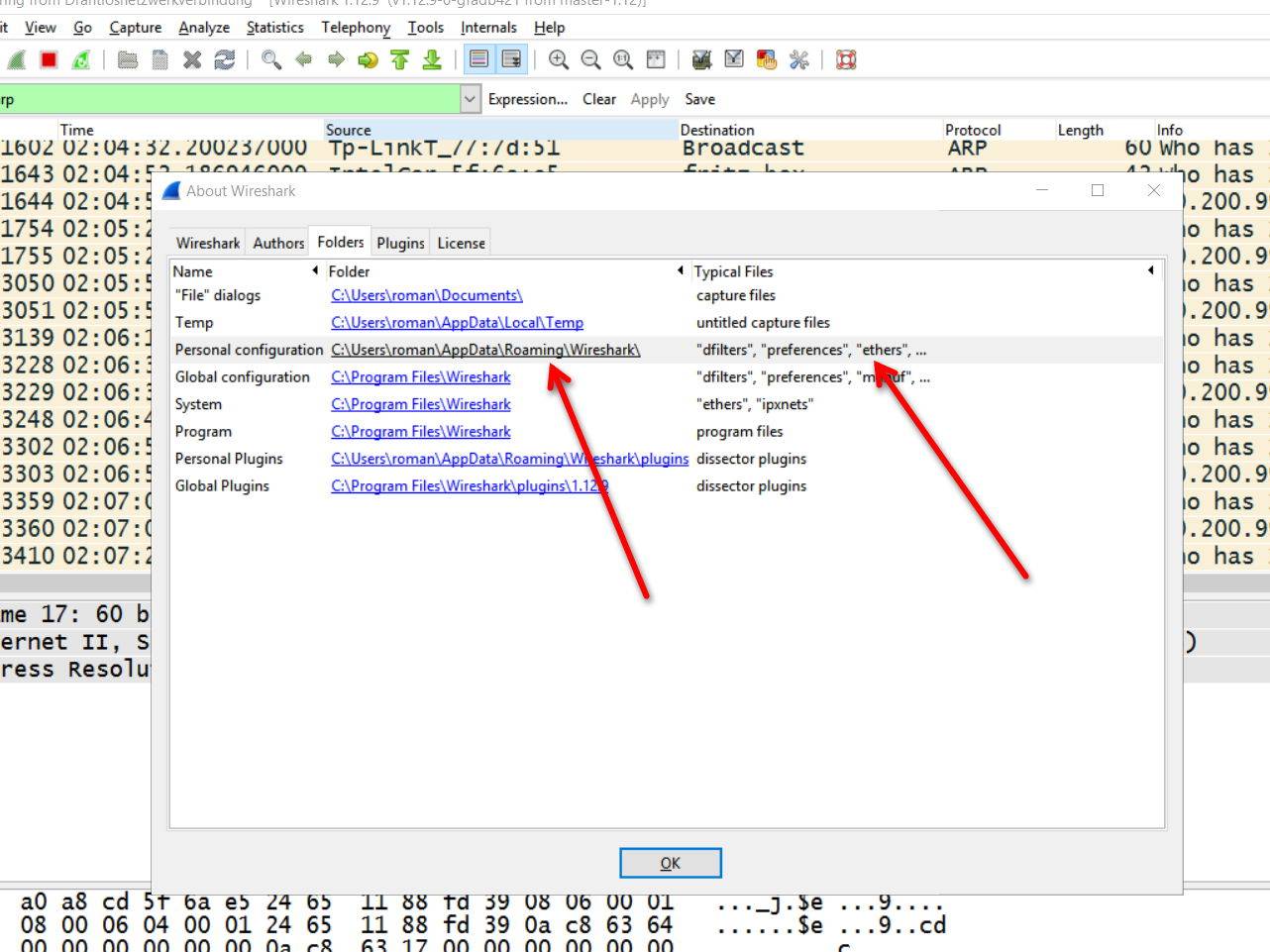Open the Help menu
This screenshot has height=952, width=1270.
(549, 28)
